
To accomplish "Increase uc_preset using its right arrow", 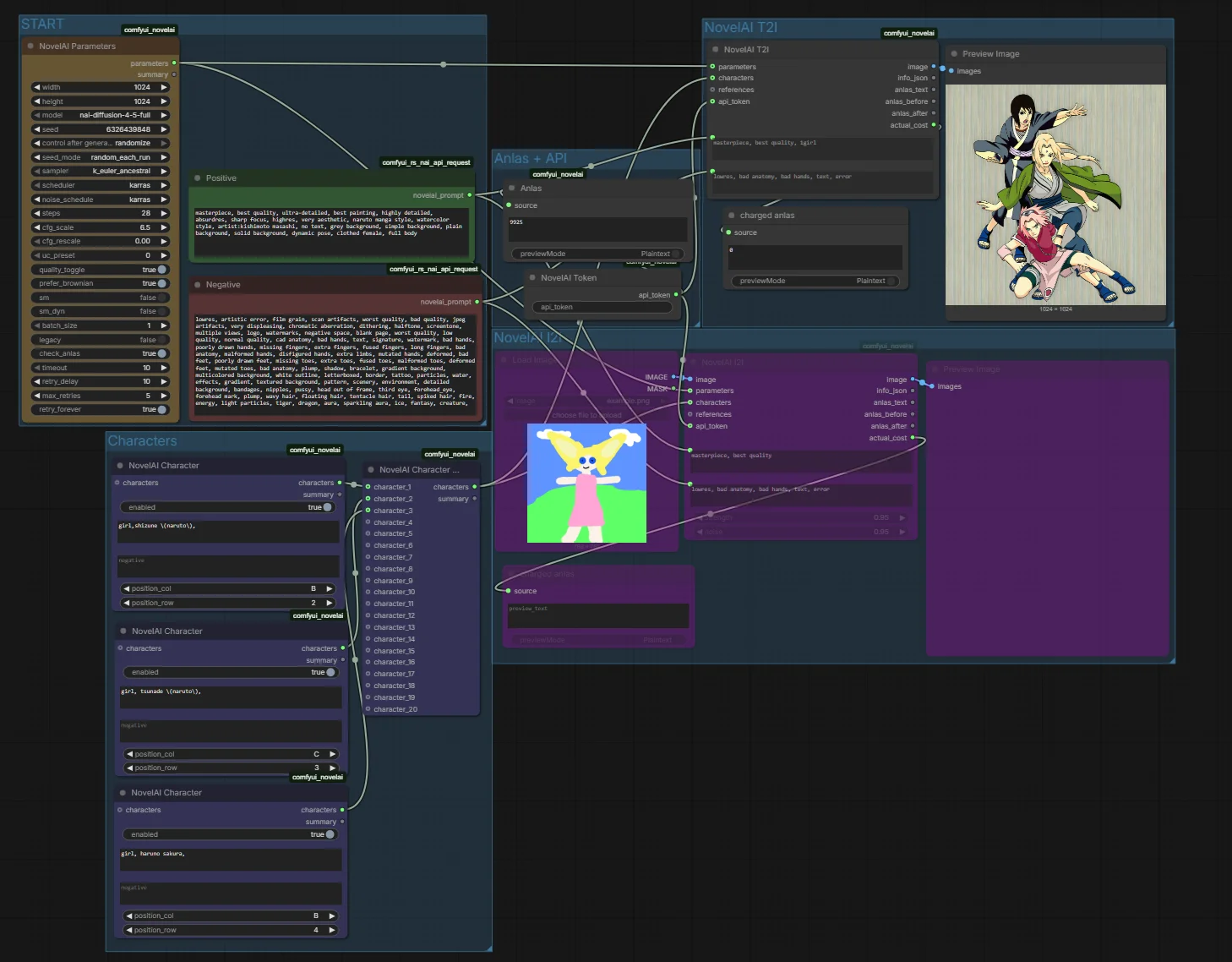I will [164, 255].
